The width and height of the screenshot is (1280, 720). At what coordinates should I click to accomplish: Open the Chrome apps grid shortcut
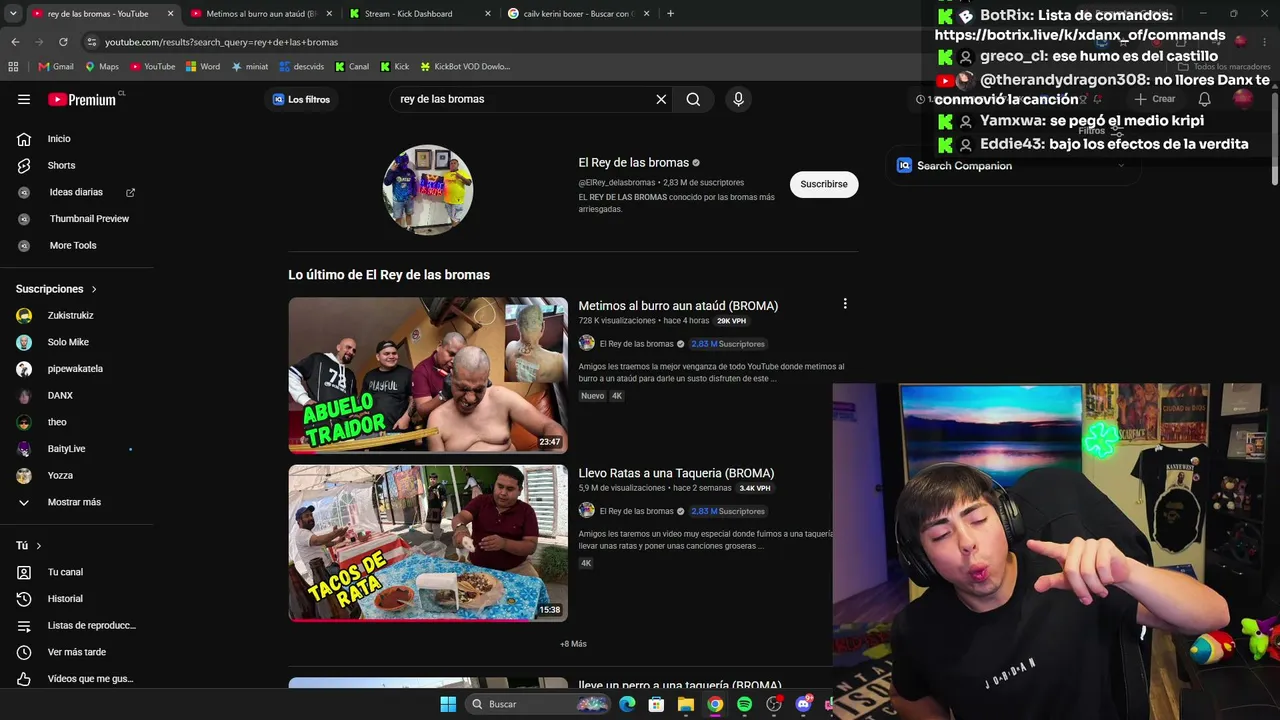click(x=13, y=67)
